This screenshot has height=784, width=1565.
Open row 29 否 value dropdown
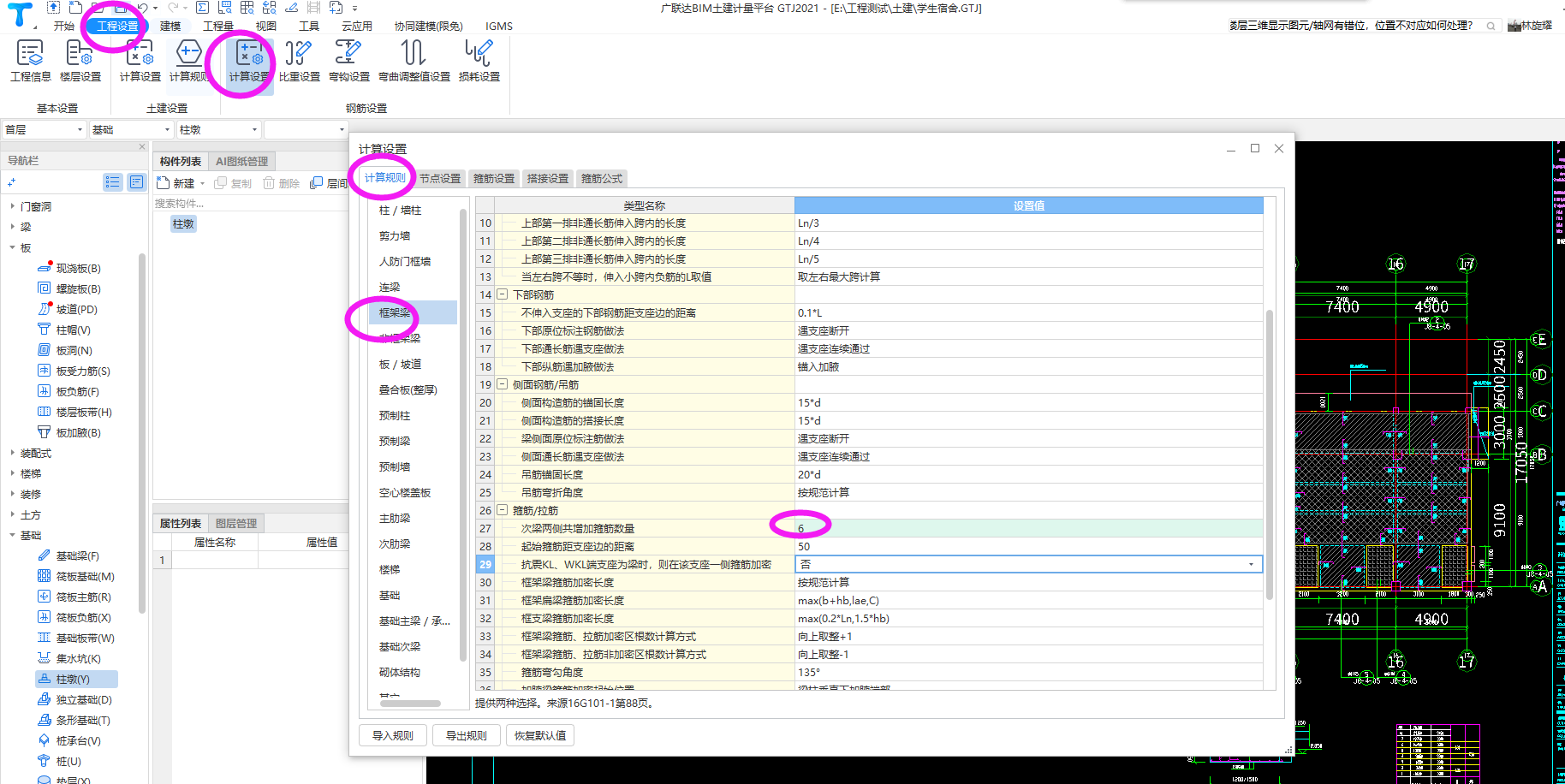point(1251,564)
